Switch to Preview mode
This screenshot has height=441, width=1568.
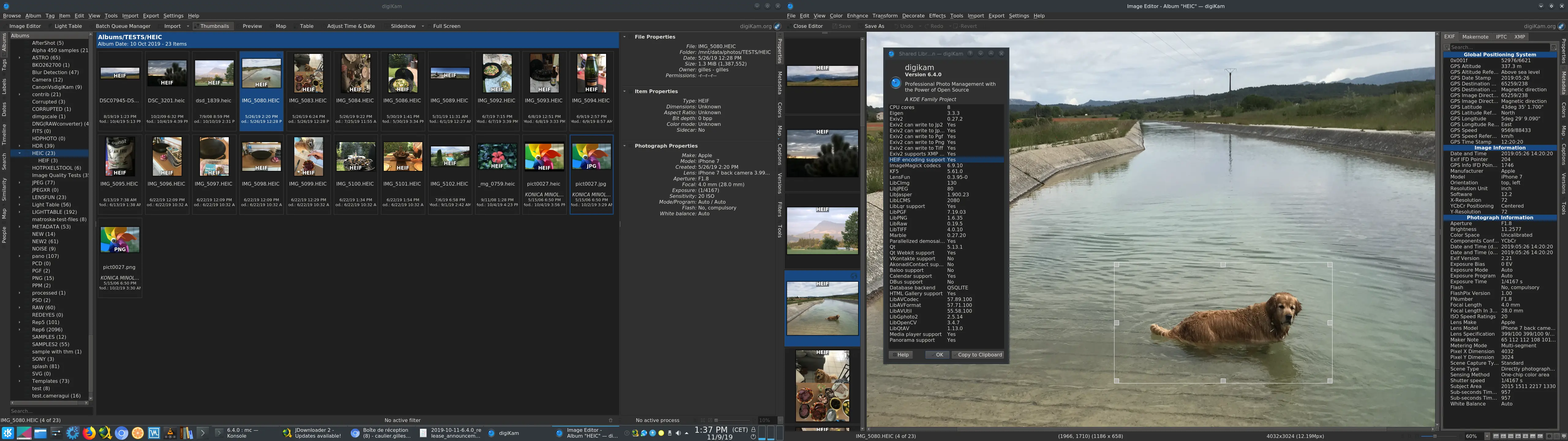click(x=252, y=26)
